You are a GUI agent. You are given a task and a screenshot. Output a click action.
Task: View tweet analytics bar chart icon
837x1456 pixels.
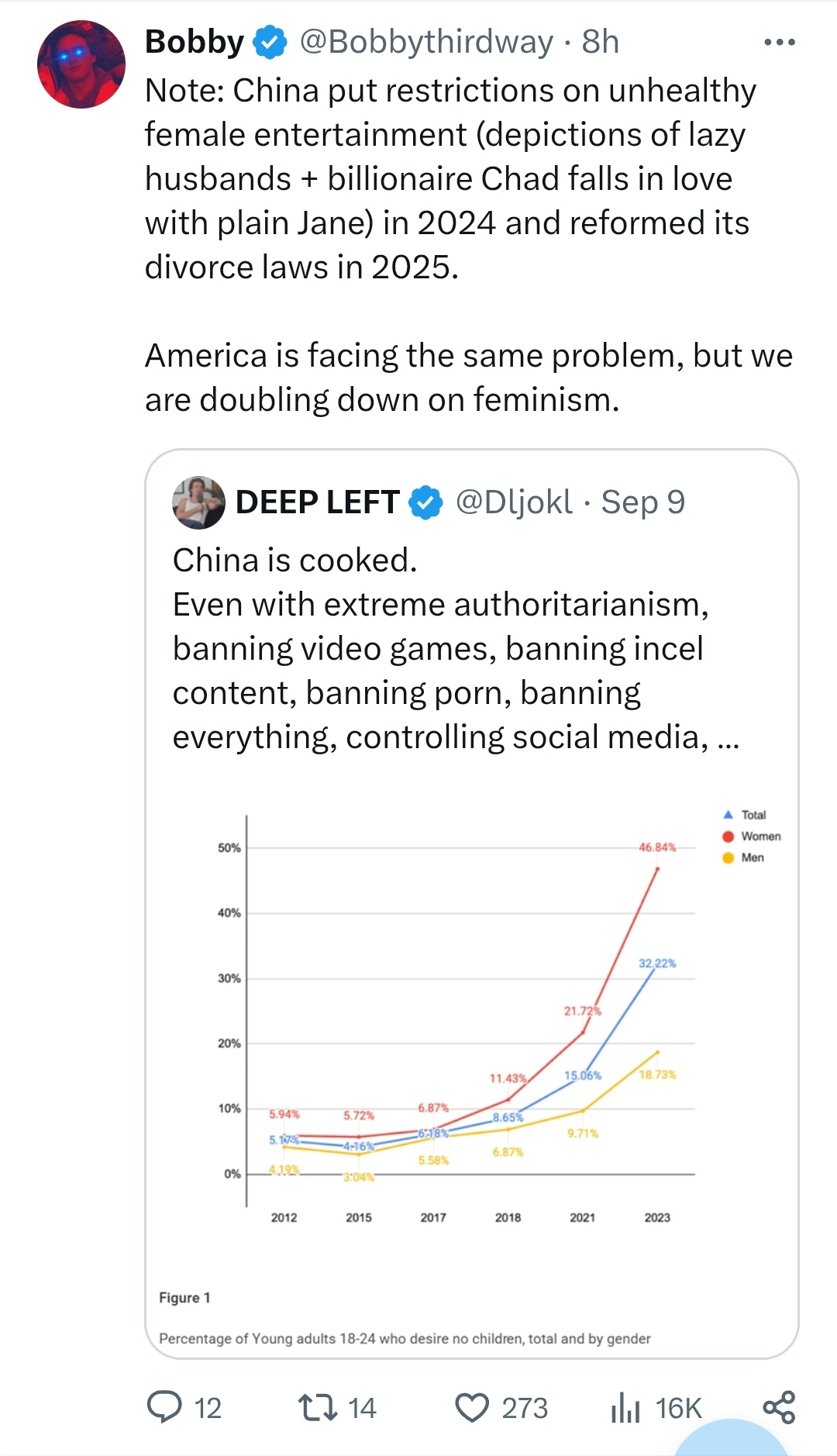(625, 1407)
